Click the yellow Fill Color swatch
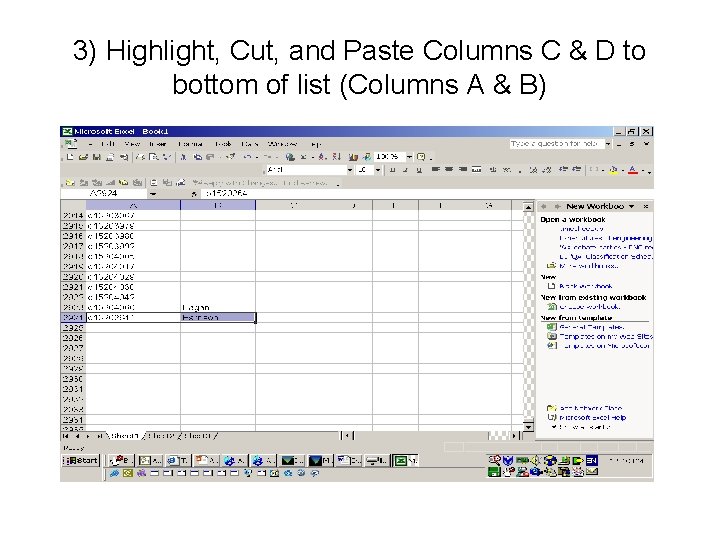Screen dimensions: 720x540 pyautogui.click(x=613, y=170)
